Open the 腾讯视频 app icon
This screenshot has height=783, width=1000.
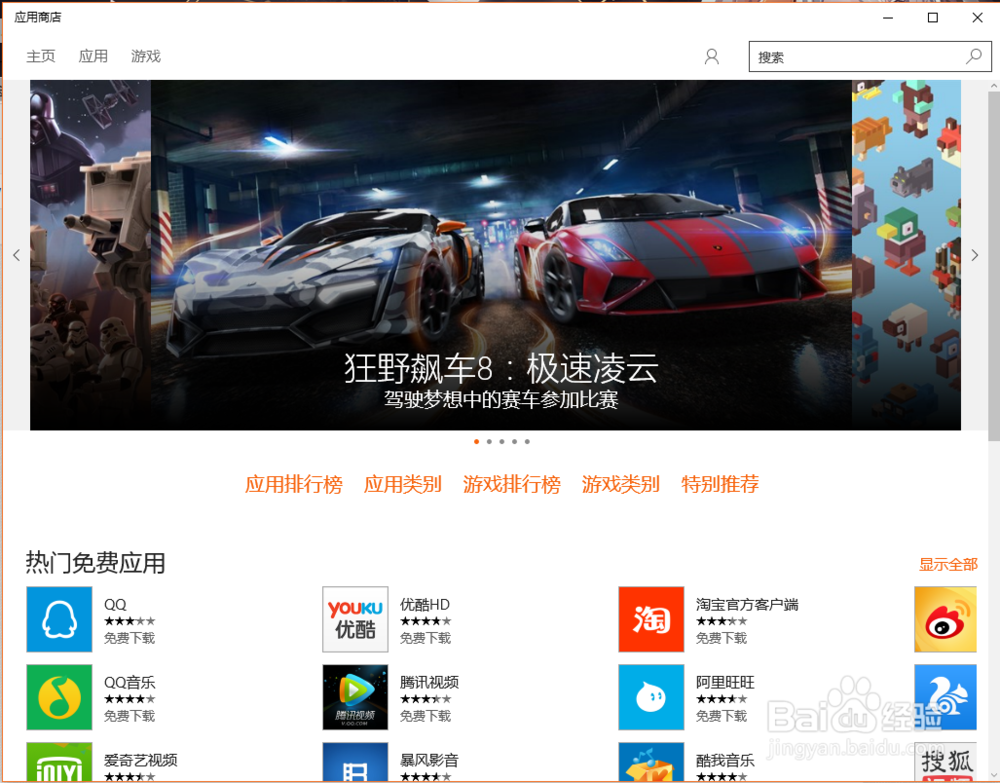pyautogui.click(x=355, y=697)
